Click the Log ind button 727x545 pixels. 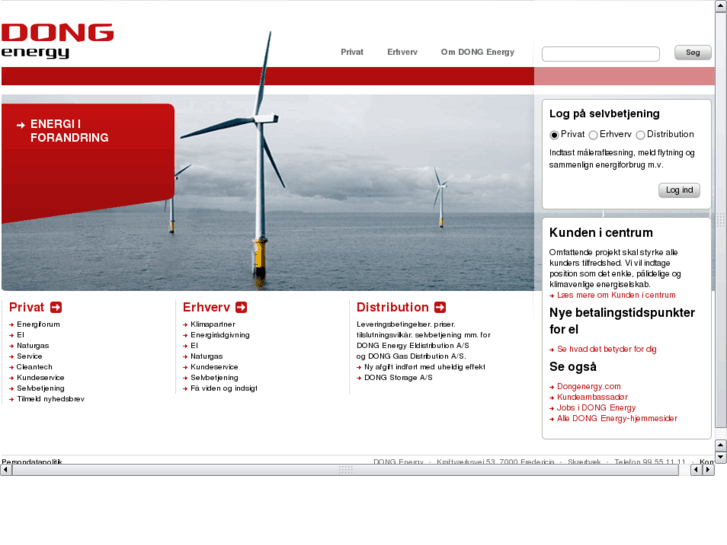679,190
